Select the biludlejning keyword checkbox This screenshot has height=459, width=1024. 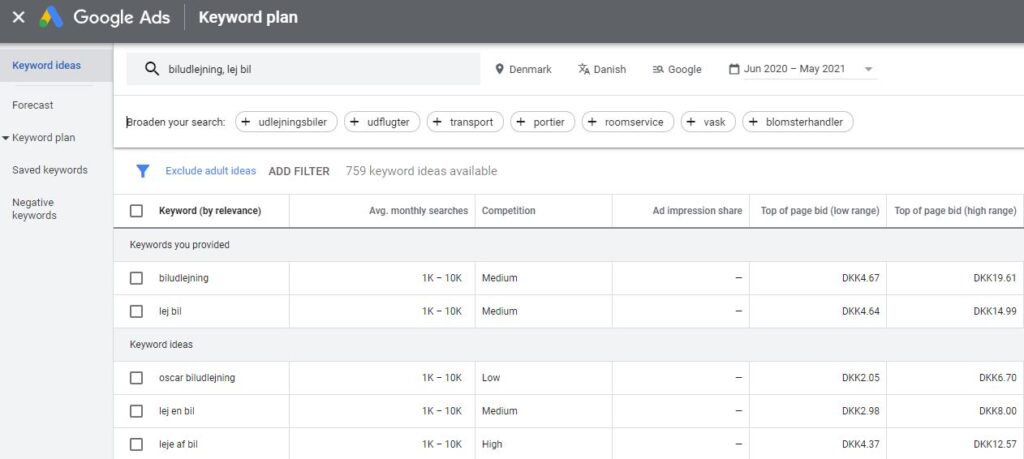(136, 278)
